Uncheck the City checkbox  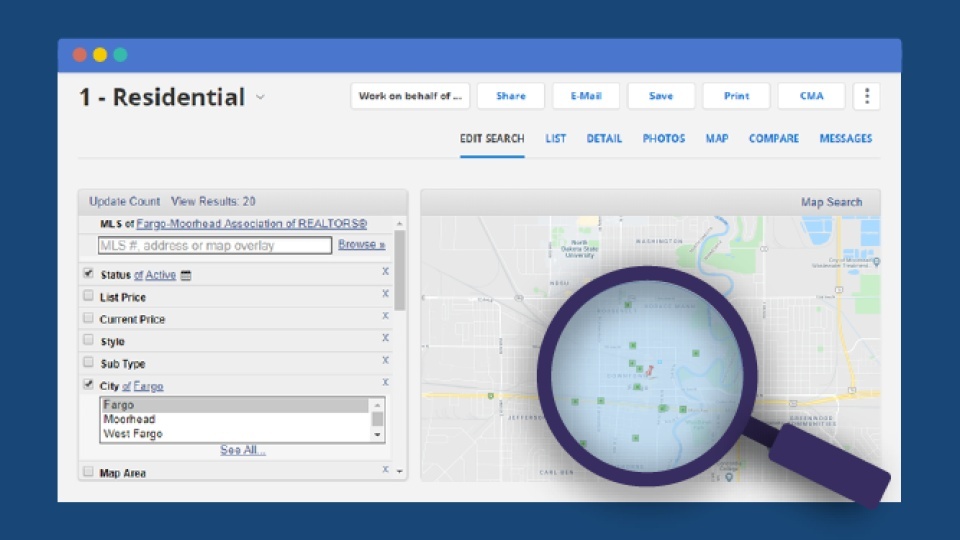(x=88, y=384)
